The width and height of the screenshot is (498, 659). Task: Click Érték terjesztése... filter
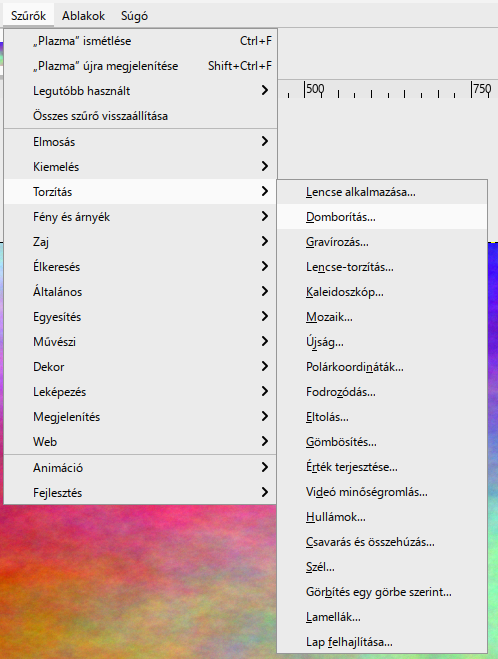(x=382, y=467)
